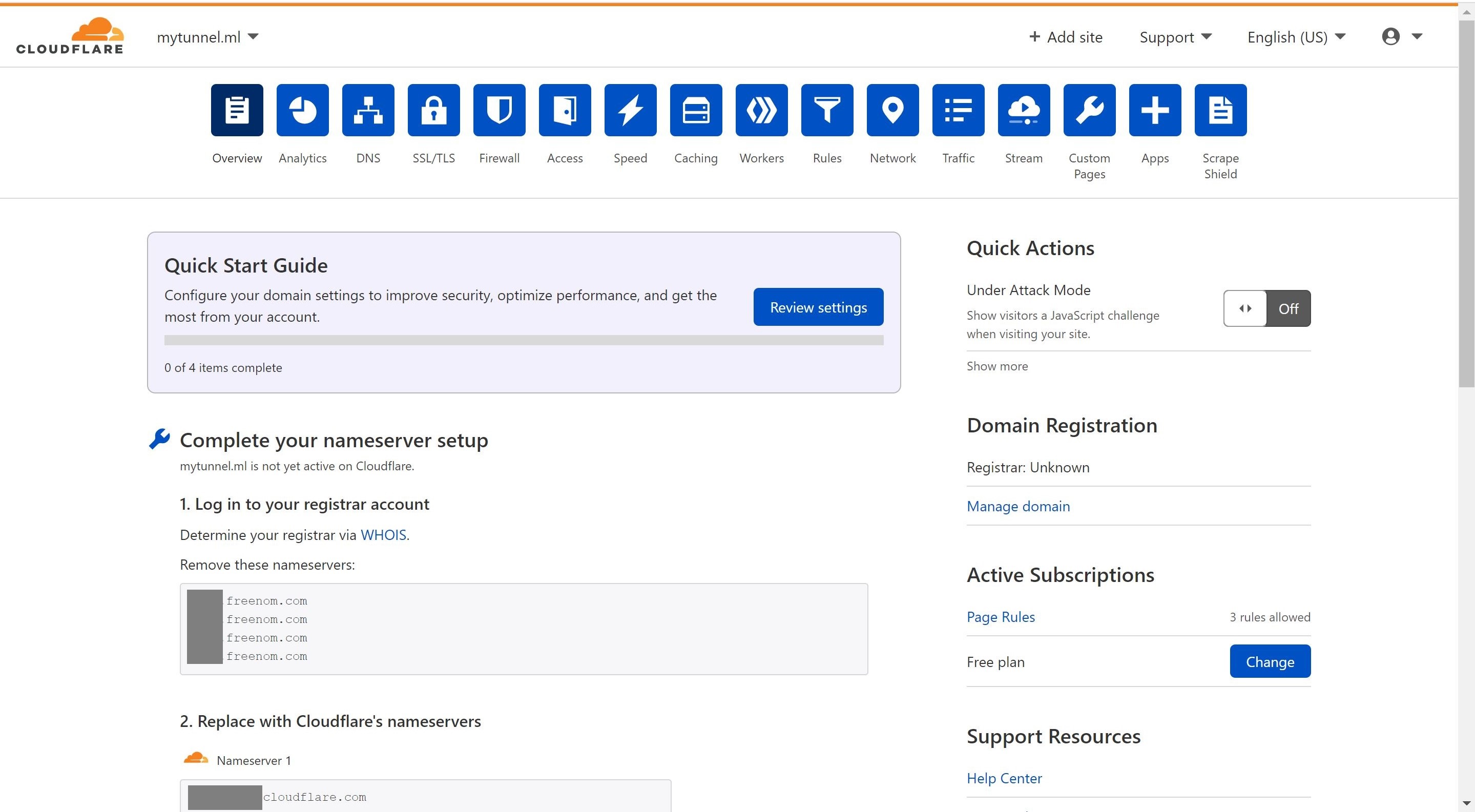
Task: Open the Apps plus icon
Action: (1155, 110)
